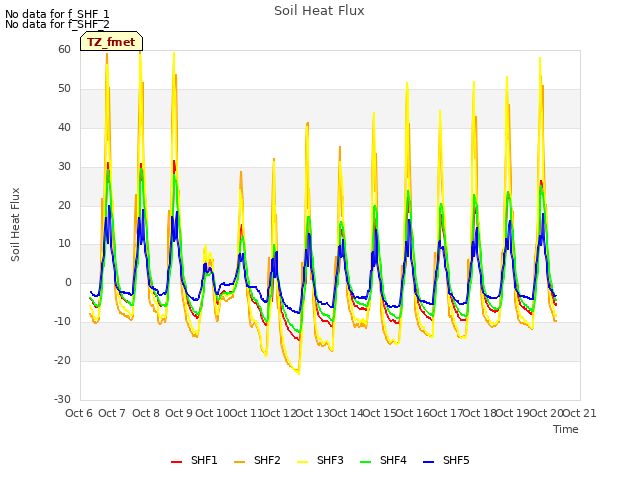Toggle SHF1 series in the legend
640x480 pixels.
pyautogui.click(x=194, y=460)
